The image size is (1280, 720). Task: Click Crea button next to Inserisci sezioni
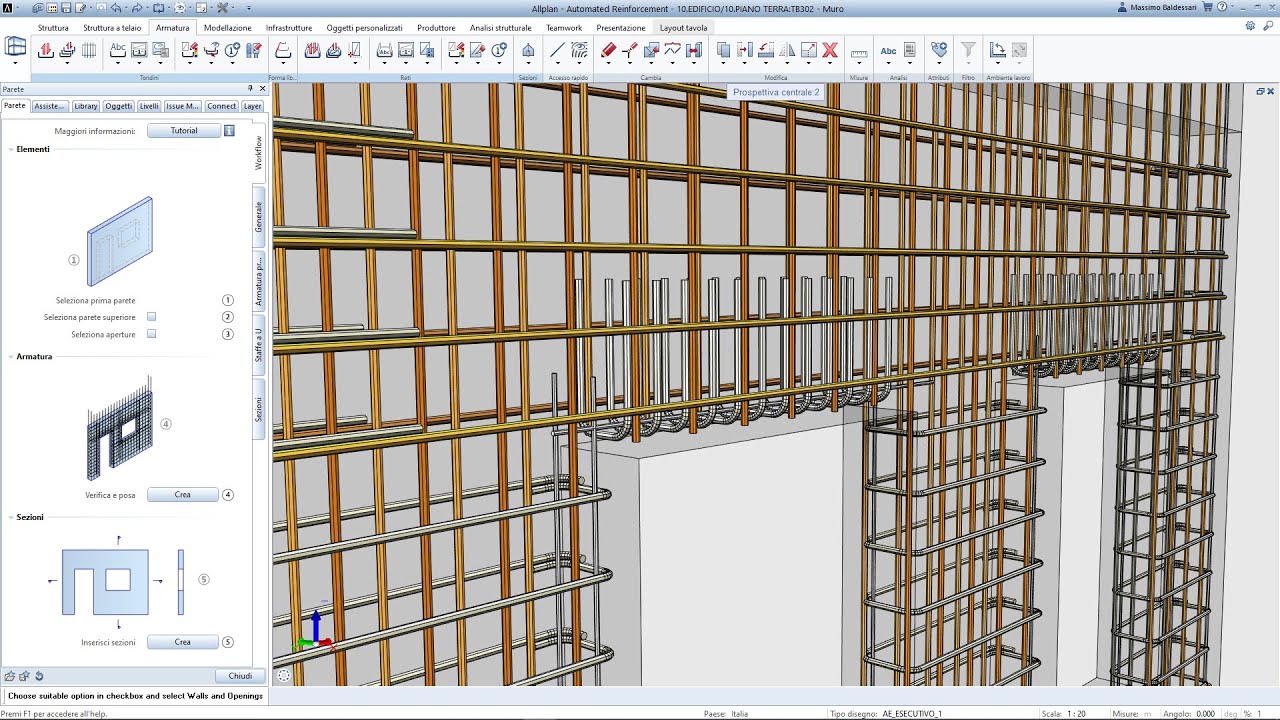point(182,642)
